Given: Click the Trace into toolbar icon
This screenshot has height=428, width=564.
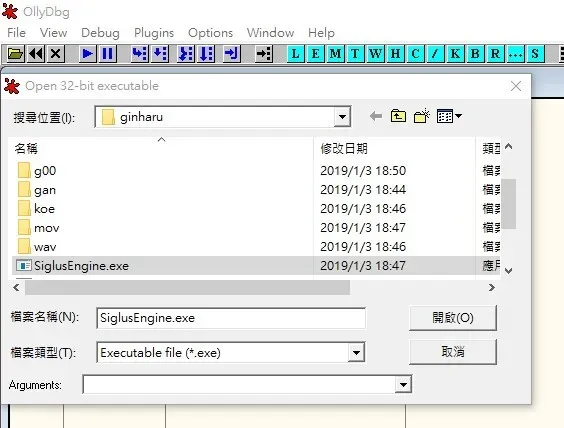Looking at the screenshot, I should (x=186, y=54).
